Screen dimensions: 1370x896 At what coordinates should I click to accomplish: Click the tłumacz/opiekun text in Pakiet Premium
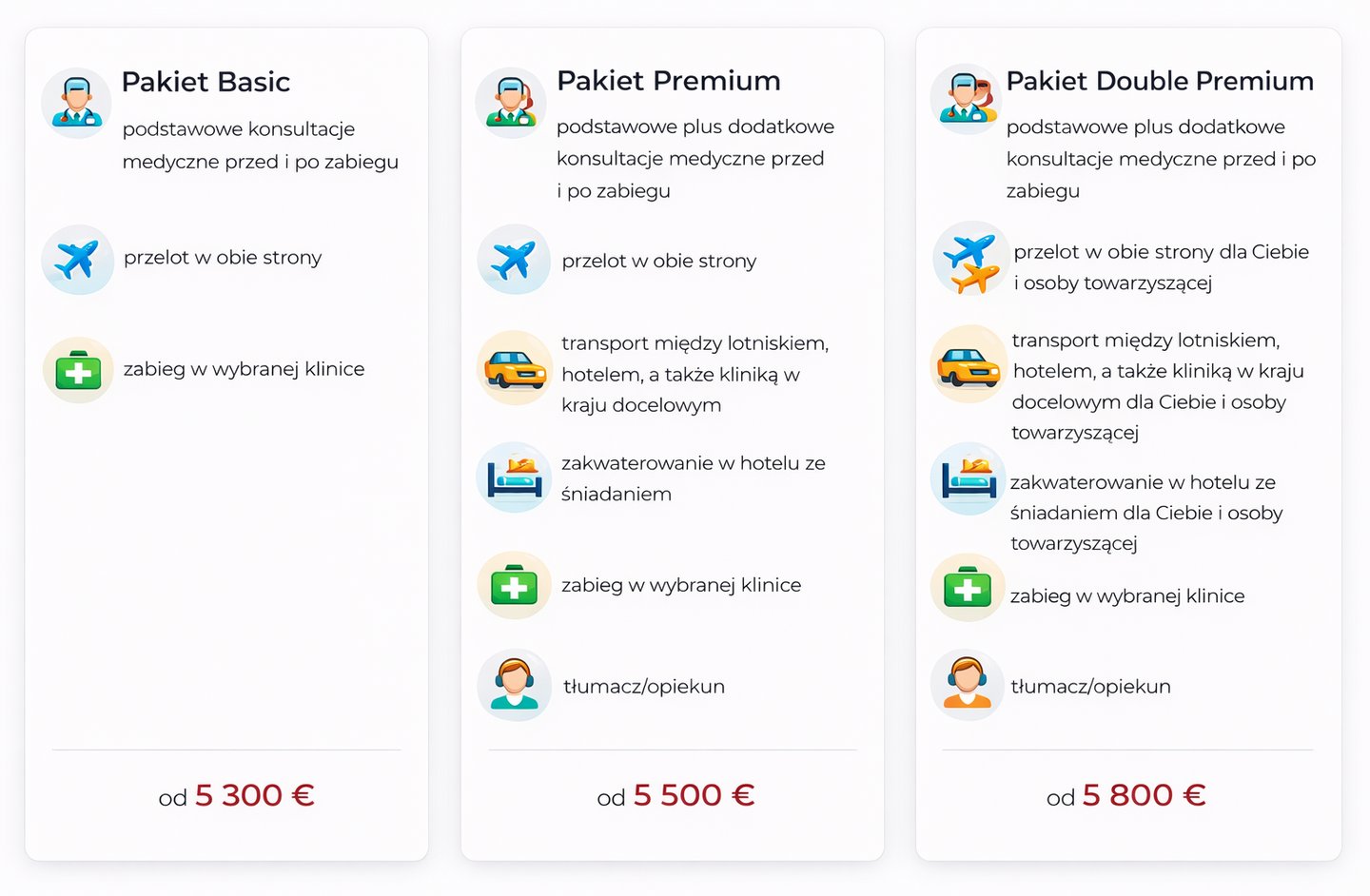pyautogui.click(x=644, y=686)
